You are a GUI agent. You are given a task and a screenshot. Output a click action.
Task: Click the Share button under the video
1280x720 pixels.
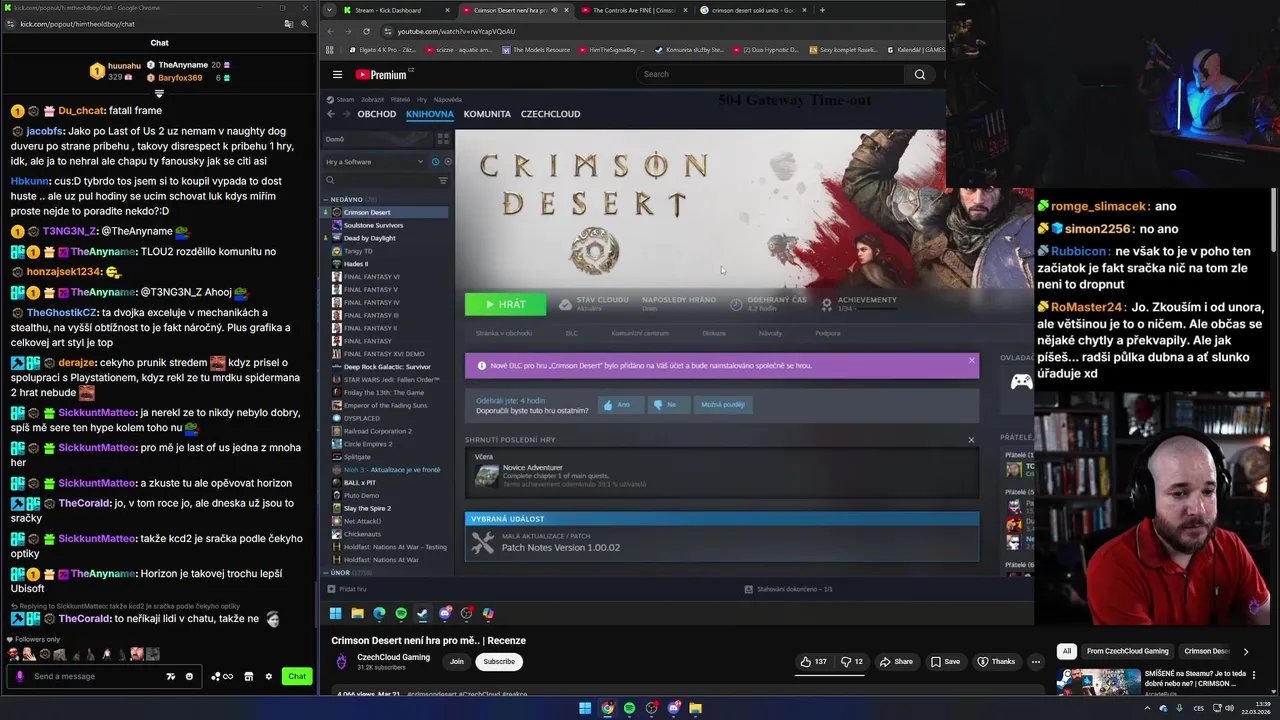point(896,661)
